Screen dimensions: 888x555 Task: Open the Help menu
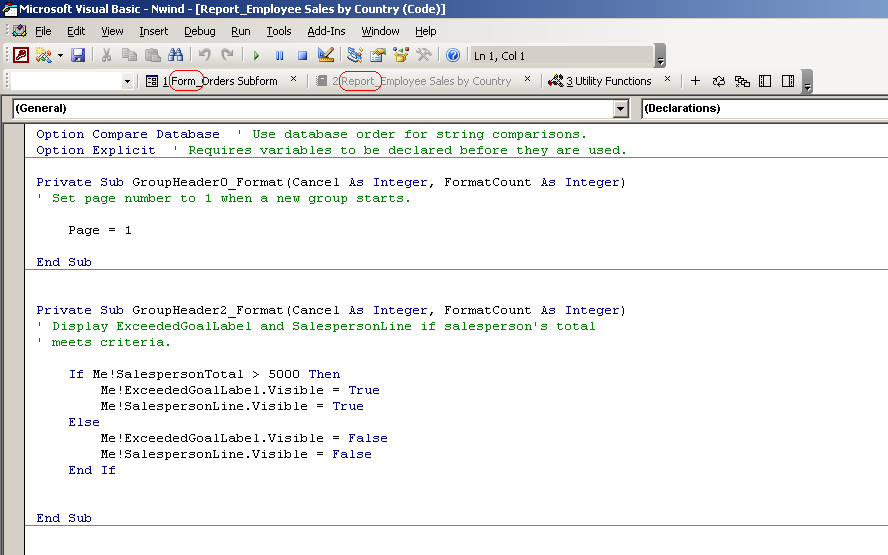(x=426, y=31)
